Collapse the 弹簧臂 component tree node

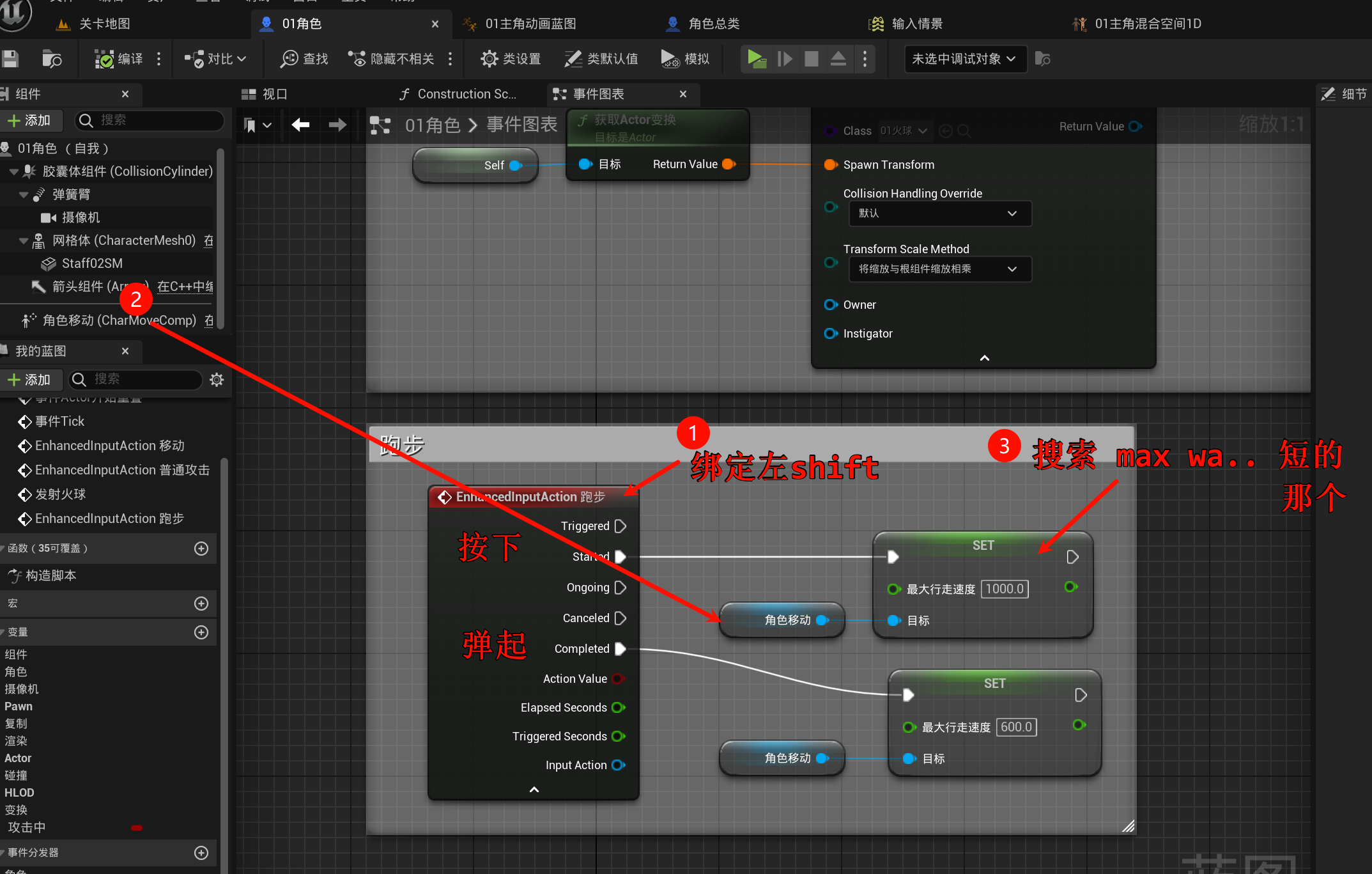24,194
